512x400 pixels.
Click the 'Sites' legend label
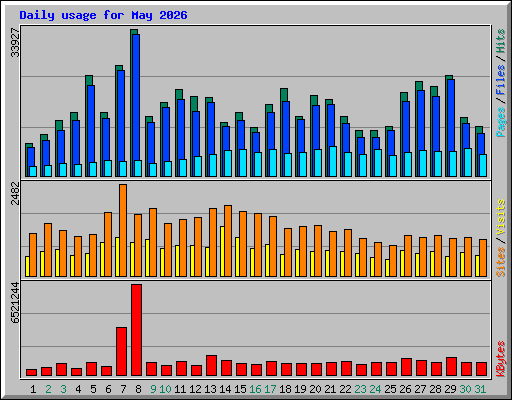click(501, 262)
